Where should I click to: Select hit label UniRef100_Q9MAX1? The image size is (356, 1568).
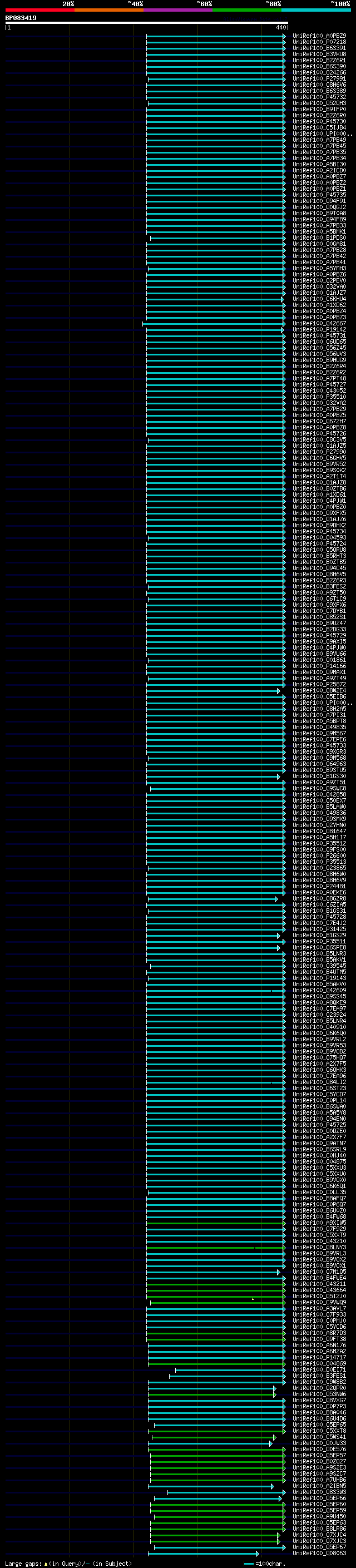pos(319,672)
